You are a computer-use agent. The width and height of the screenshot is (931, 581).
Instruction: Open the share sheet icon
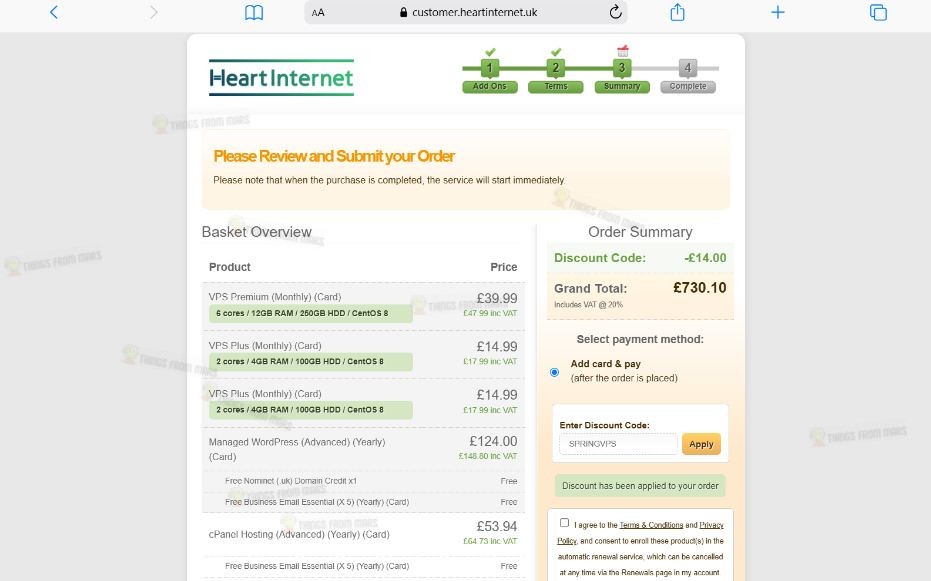(677, 12)
